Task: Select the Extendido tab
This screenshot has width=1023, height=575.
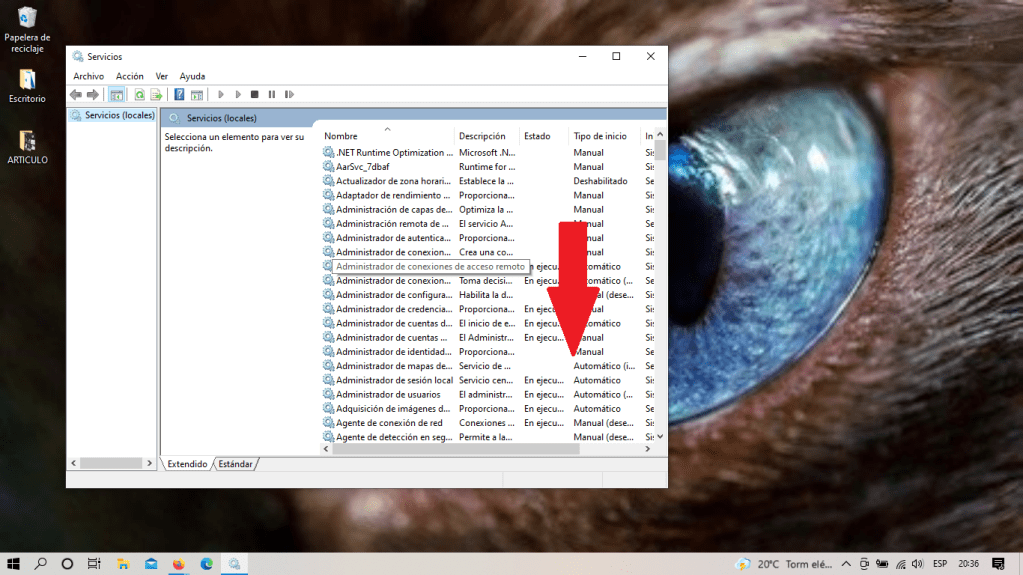Action: 187,464
